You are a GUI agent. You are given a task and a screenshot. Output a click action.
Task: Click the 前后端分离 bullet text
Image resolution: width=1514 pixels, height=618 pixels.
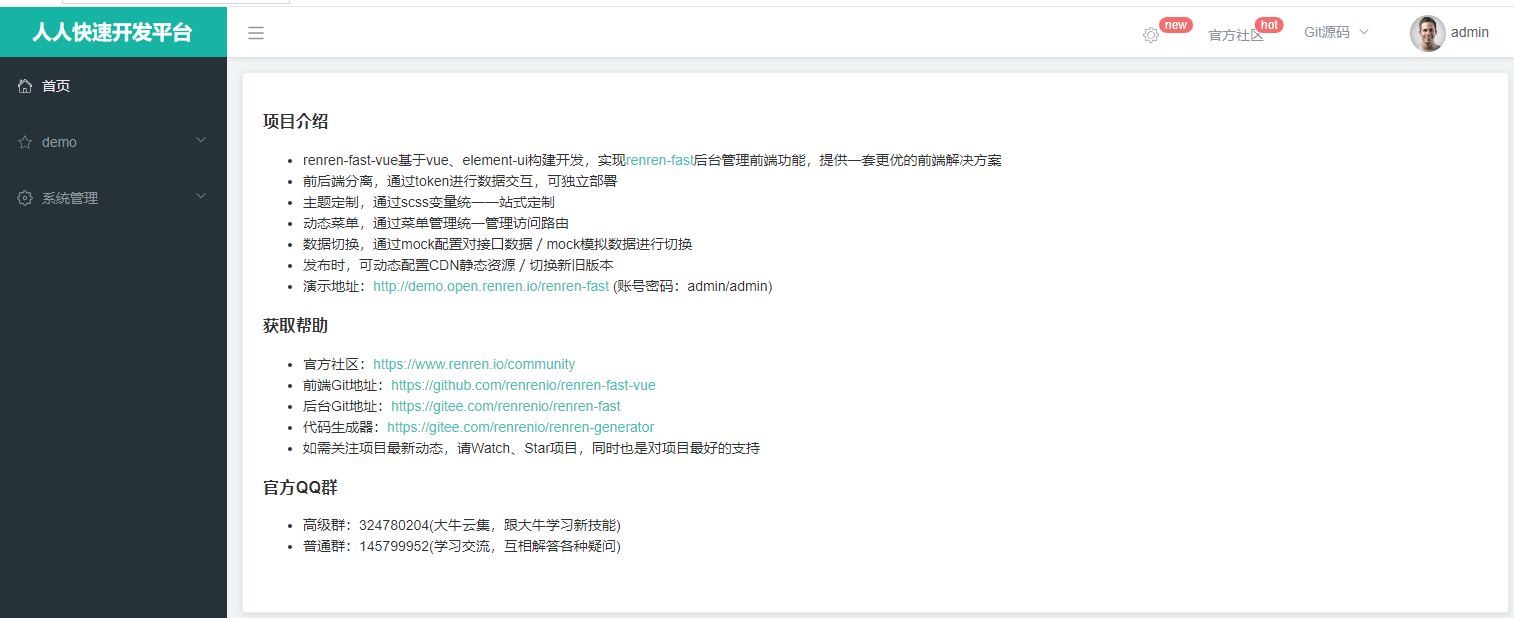coord(460,181)
